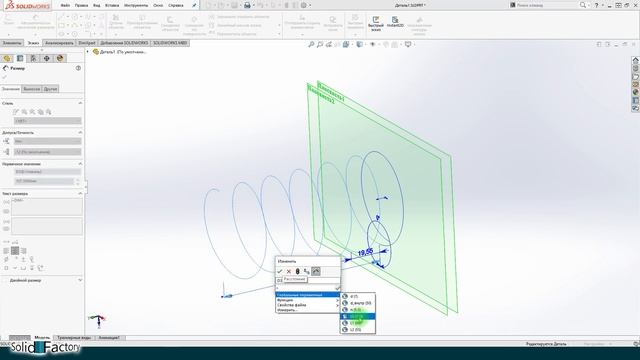
Task: Click the Instant2D ribbon button
Action: [x=395, y=22]
